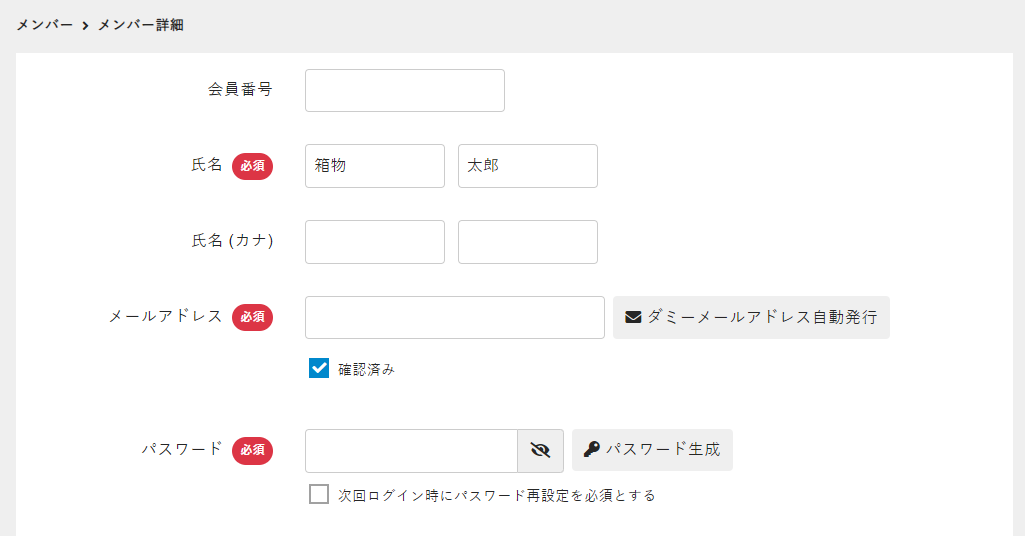Viewport: 1025px width, 536px height.
Task: Open the メンバー breadcrumb link
Action: [45, 25]
